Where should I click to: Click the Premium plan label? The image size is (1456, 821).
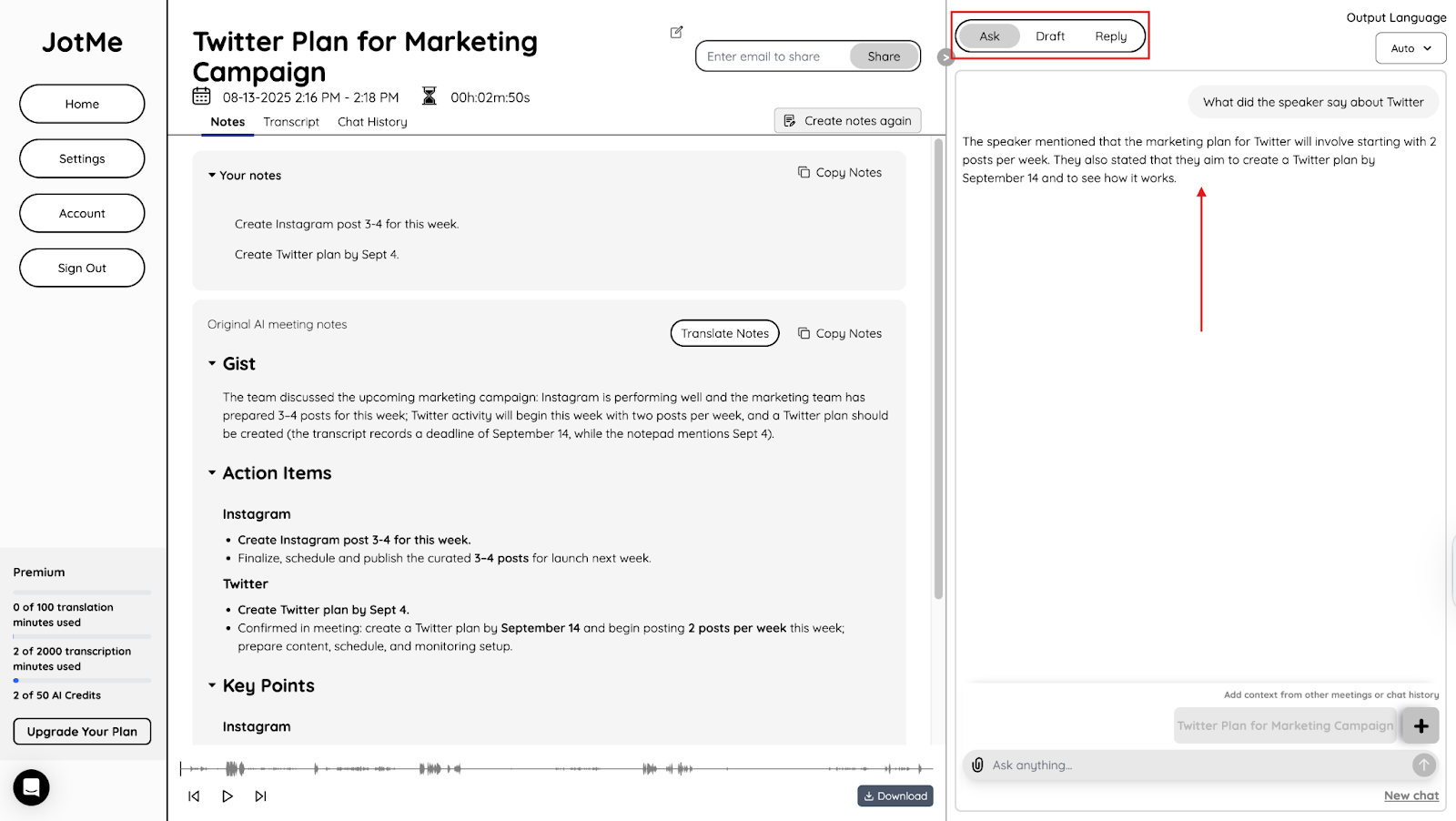pos(39,573)
